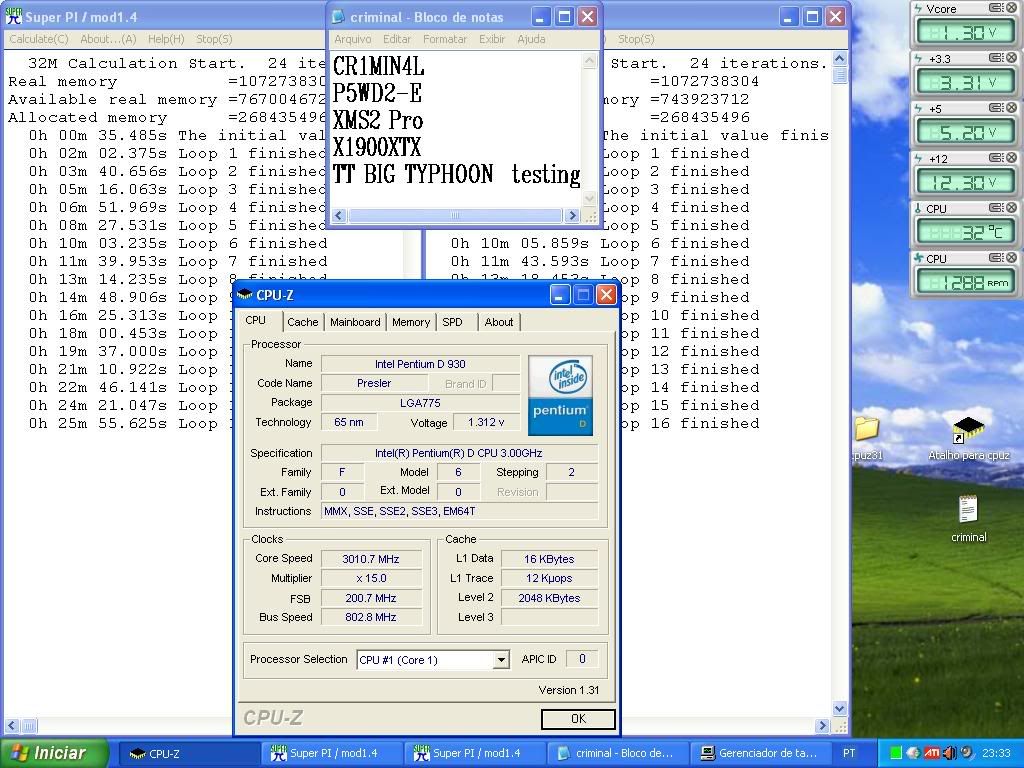
Task: Switch to the Memory tab in CPU-Z
Action: tap(411, 322)
